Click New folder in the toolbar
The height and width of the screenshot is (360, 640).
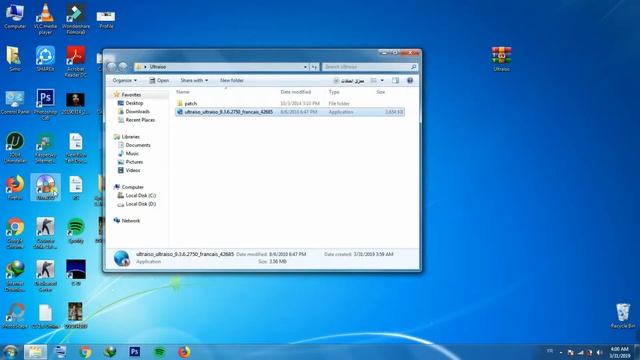[x=232, y=80]
